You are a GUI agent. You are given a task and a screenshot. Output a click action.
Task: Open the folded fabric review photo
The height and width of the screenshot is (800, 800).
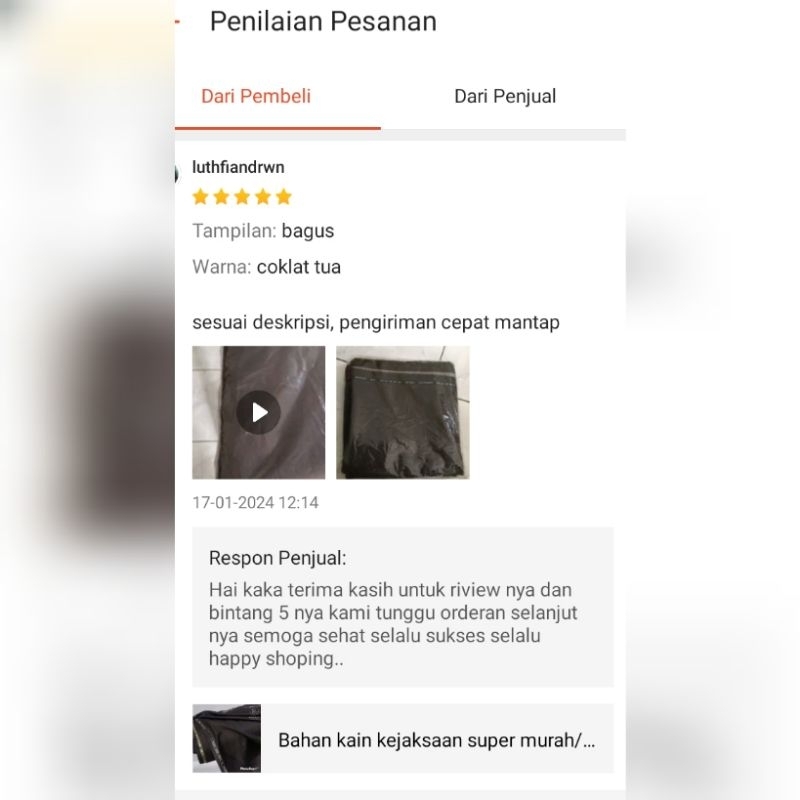pyautogui.click(x=403, y=412)
